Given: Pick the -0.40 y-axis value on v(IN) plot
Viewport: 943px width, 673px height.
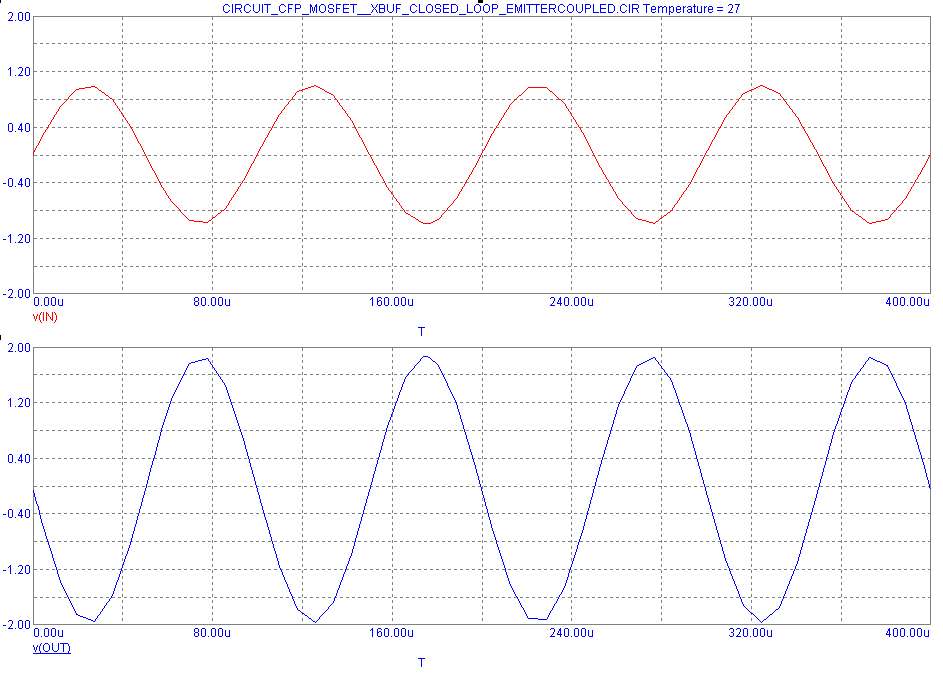Looking at the screenshot, I should 17,183.
